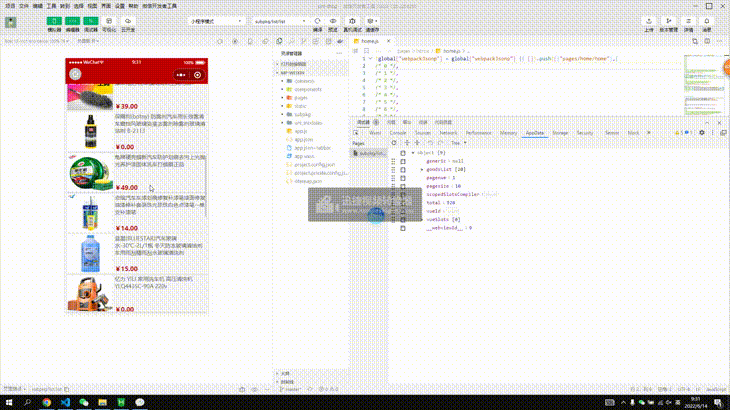
Task: Expand the components folder in explorer
Action: tap(308, 89)
